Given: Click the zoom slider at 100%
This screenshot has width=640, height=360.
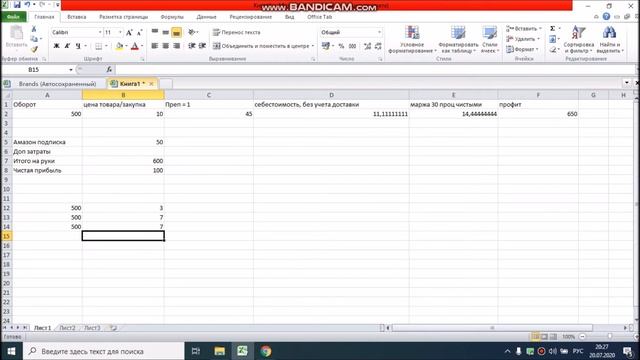Looking at the screenshot, I should 609,337.
